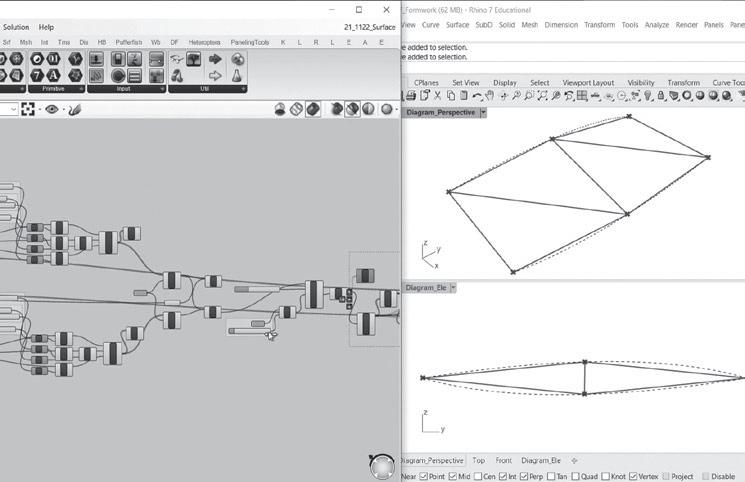Expand the Input panel in Grasshopper ribbon

pos(162,89)
